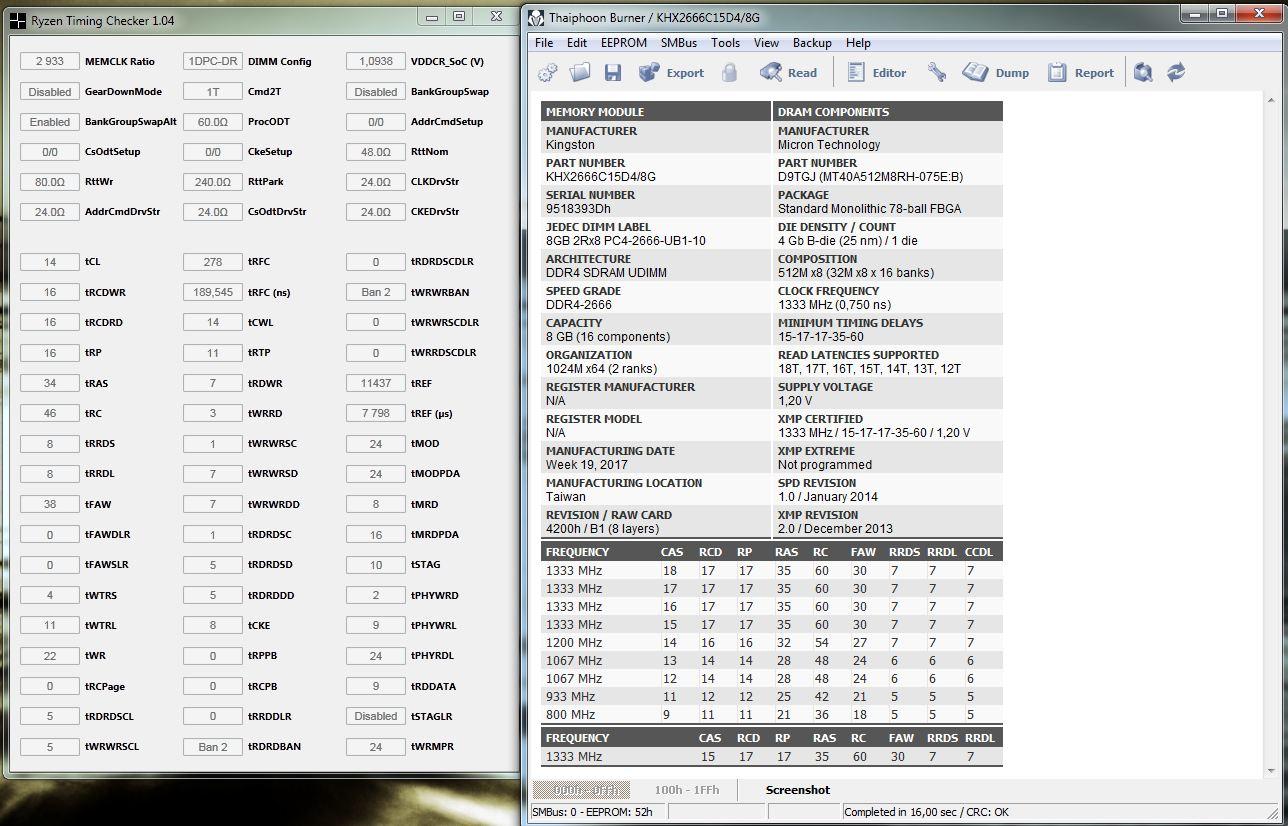Click the VDDCR_SoC voltage field
Image resolution: width=1288 pixels, height=826 pixels.
coord(376,61)
